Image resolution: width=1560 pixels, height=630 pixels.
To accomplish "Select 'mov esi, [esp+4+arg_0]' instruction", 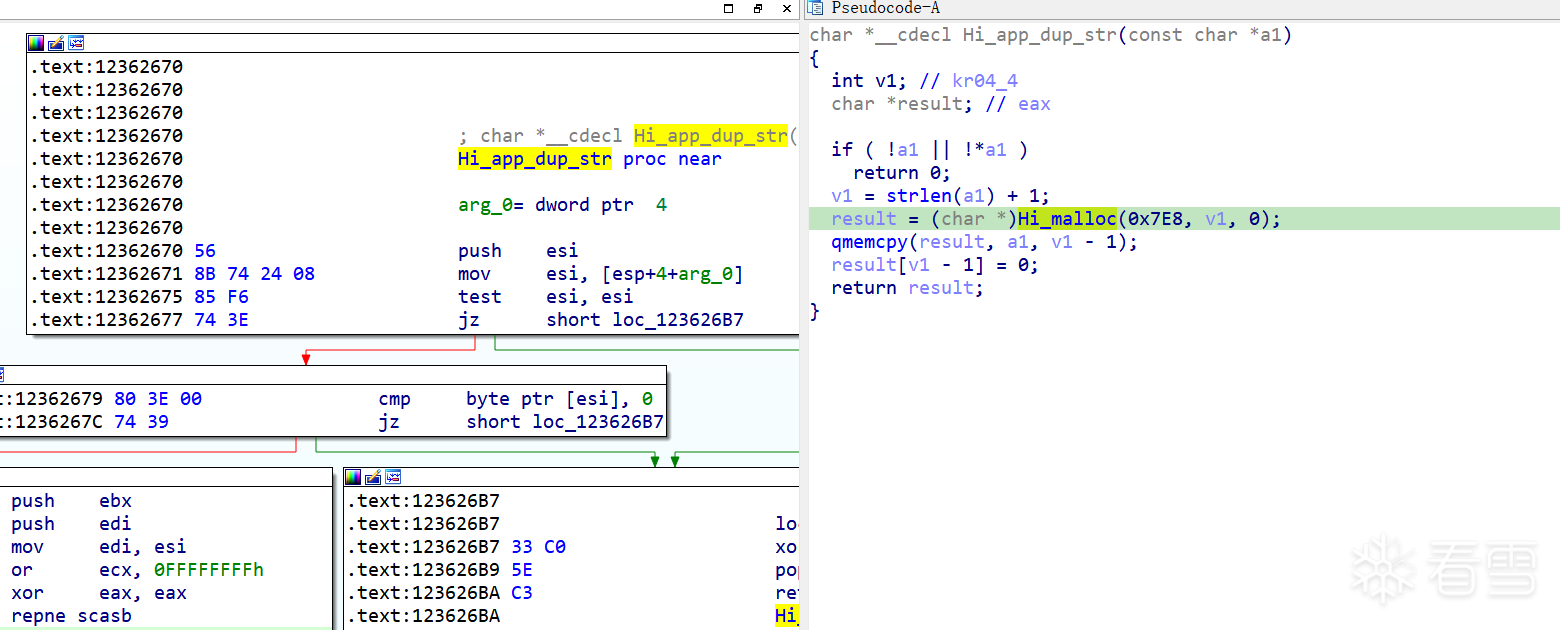I will tap(600, 274).
